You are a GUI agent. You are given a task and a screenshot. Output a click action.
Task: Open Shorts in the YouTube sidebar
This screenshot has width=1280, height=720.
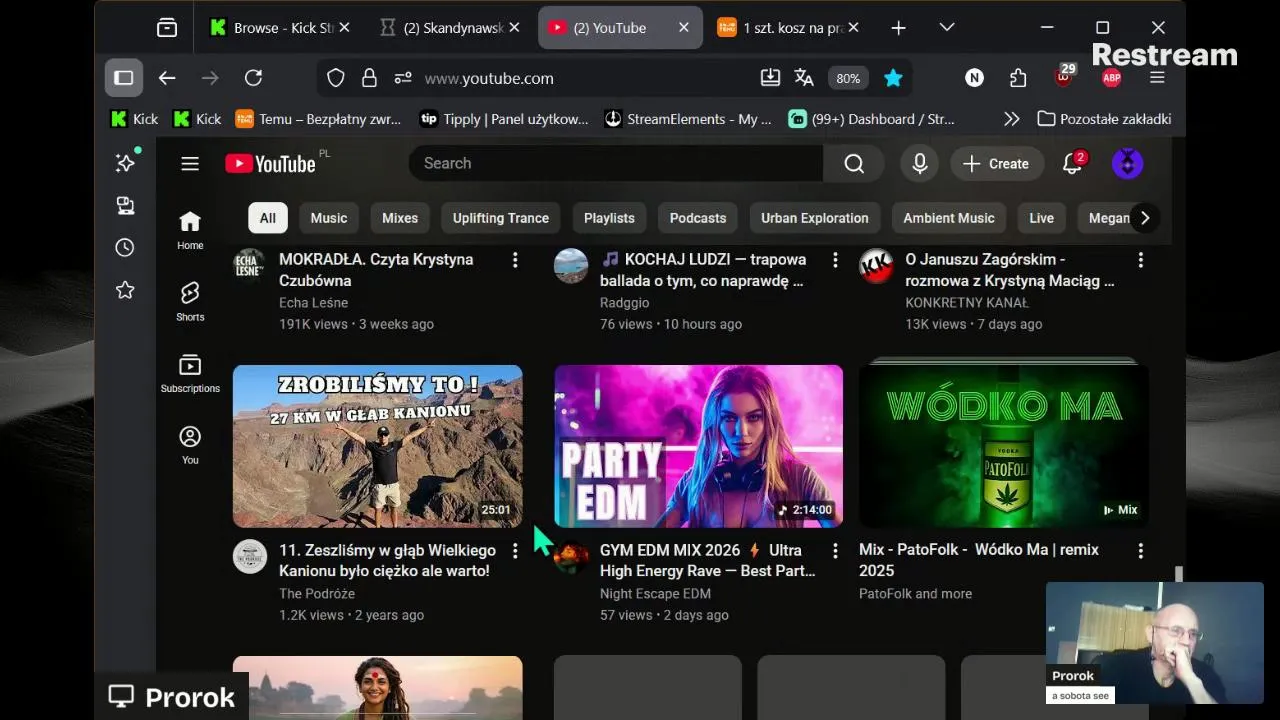(190, 301)
